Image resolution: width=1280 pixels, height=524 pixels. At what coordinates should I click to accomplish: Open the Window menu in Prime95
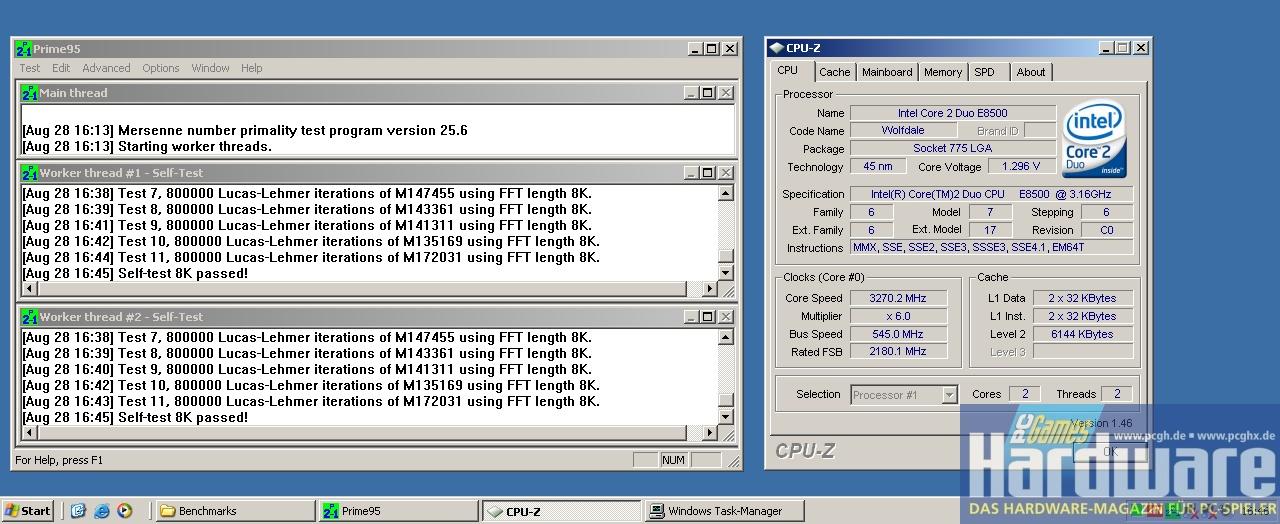[210, 68]
